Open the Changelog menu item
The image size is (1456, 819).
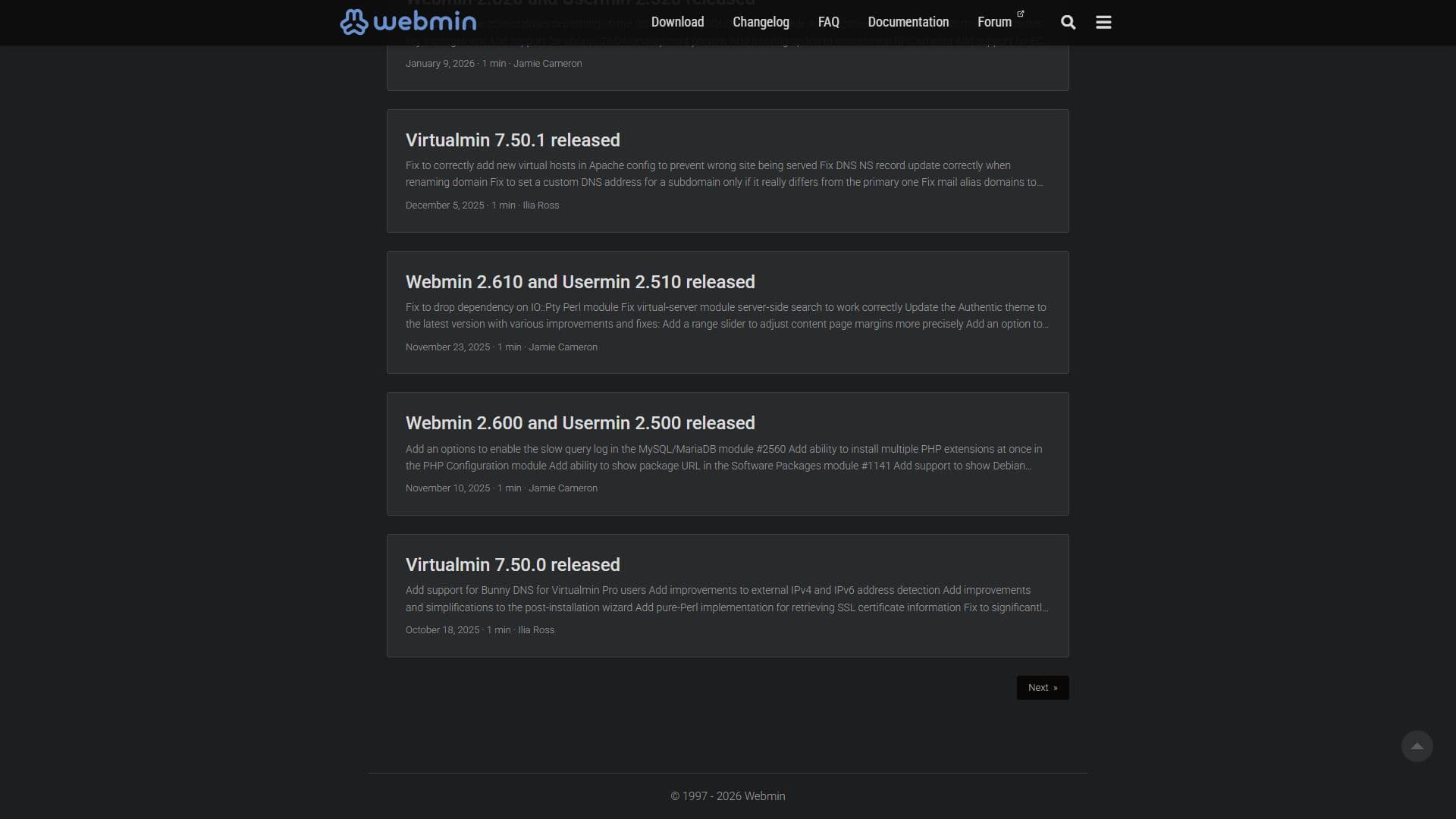pyautogui.click(x=761, y=22)
